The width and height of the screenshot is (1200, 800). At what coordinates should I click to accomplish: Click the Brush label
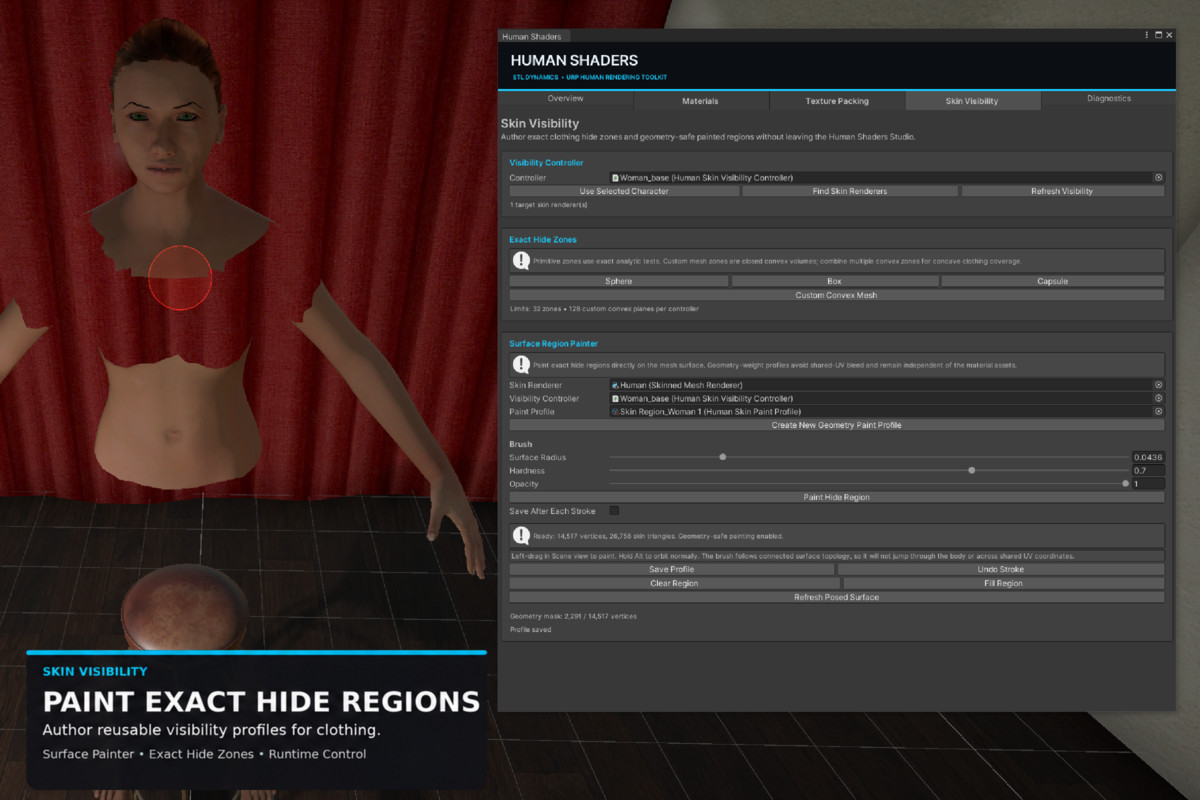coord(521,444)
